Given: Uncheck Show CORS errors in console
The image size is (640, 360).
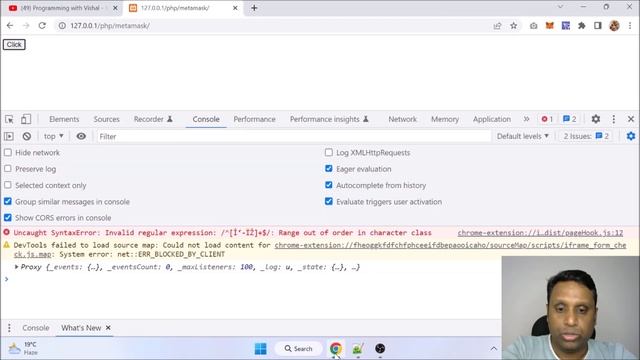Looking at the screenshot, I should click(x=8, y=218).
